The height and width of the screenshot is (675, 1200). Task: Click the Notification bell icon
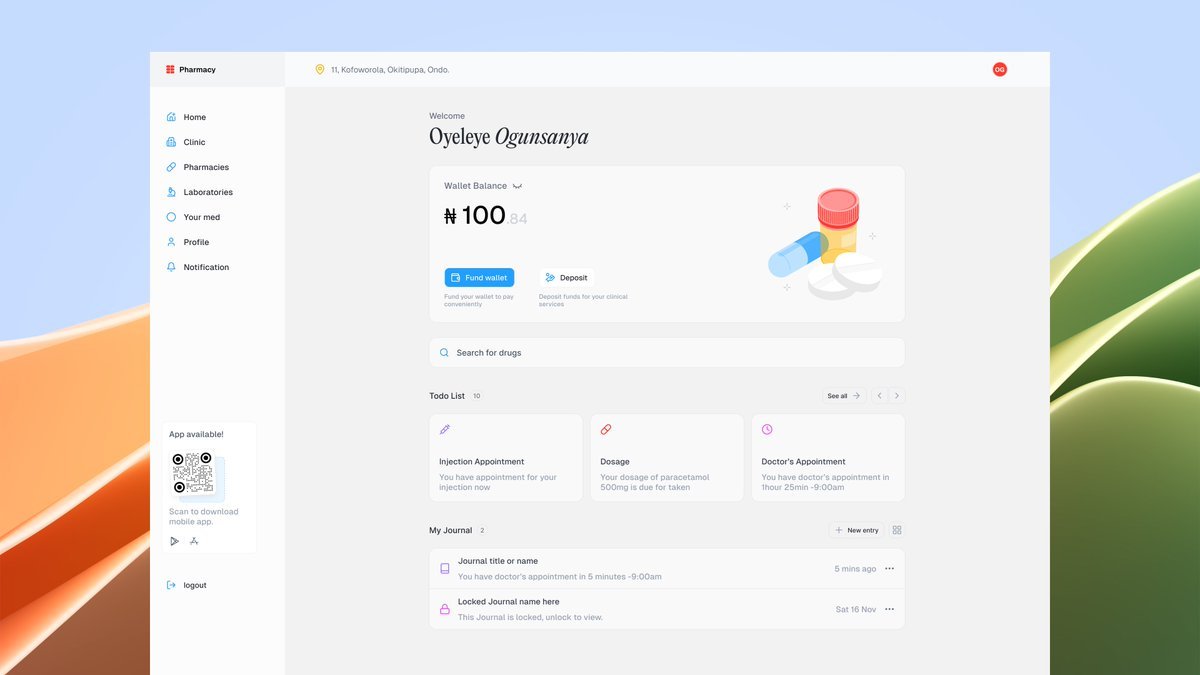point(171,267)
